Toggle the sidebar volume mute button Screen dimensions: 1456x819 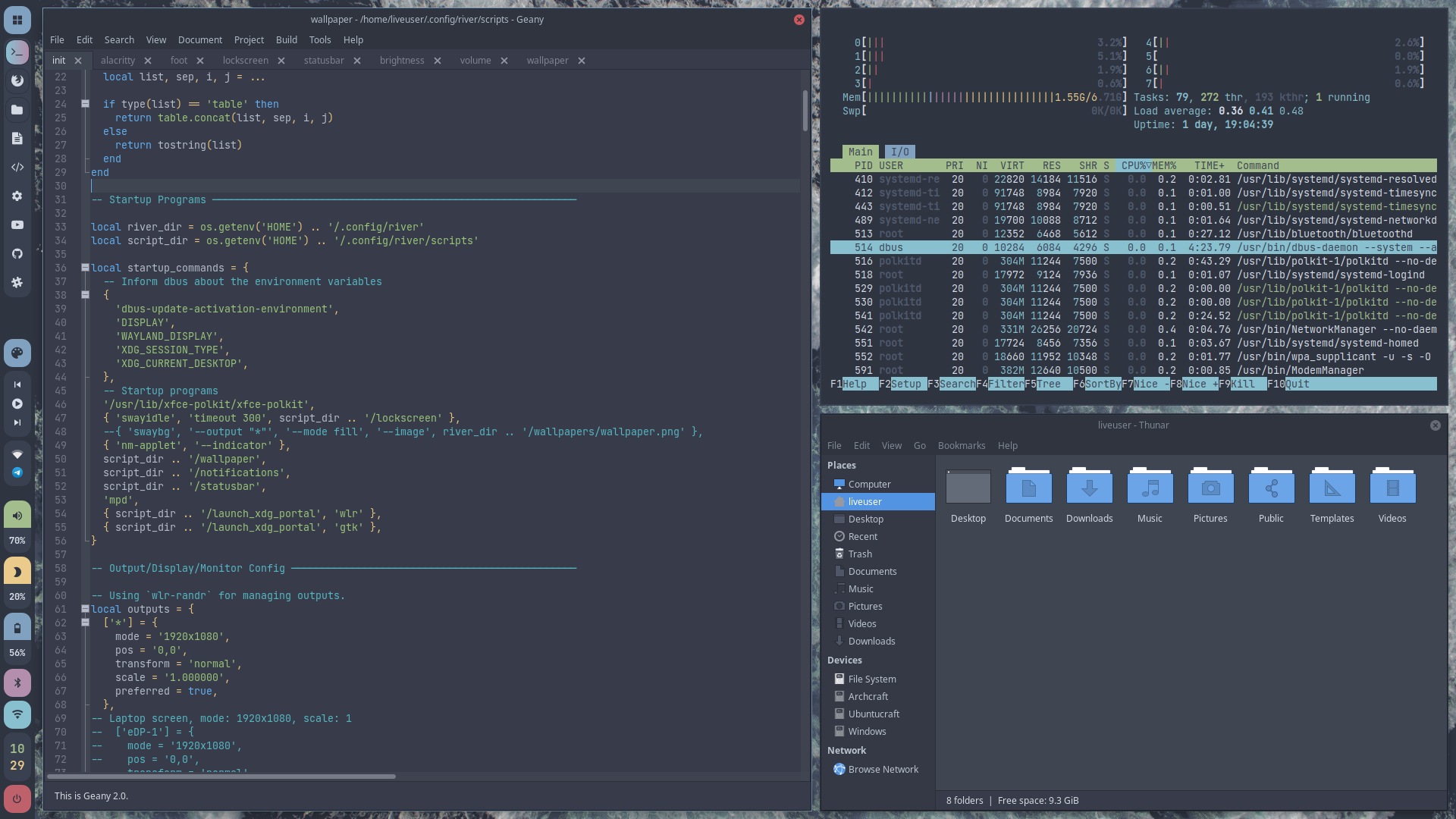point(17,516)
